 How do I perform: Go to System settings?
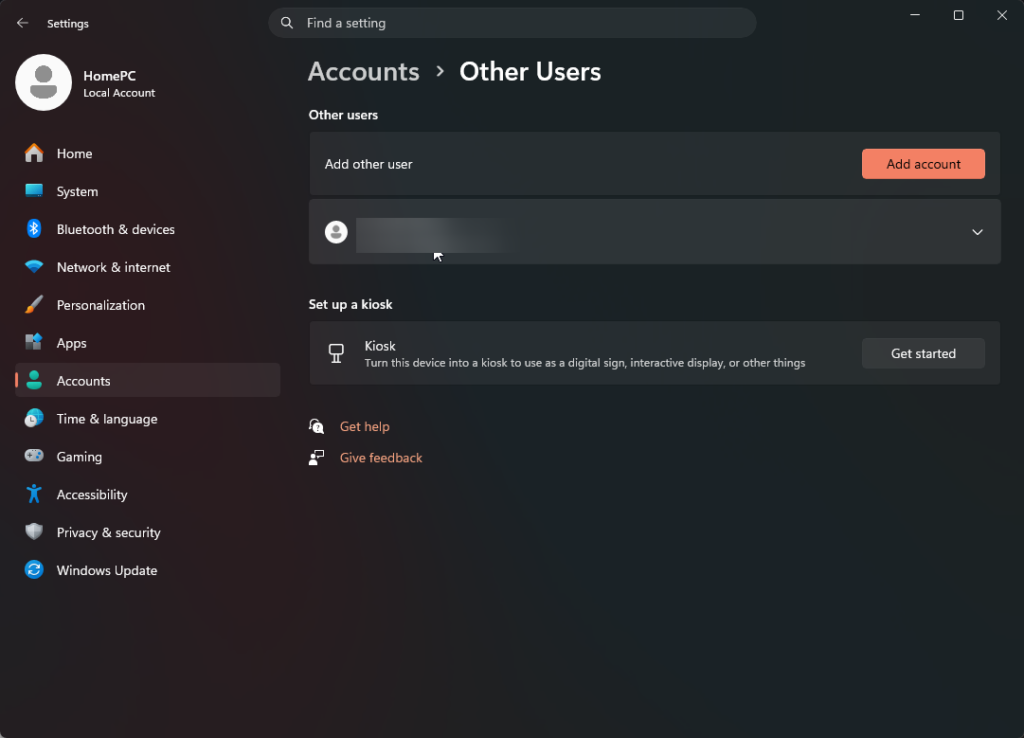coord(148,191)
